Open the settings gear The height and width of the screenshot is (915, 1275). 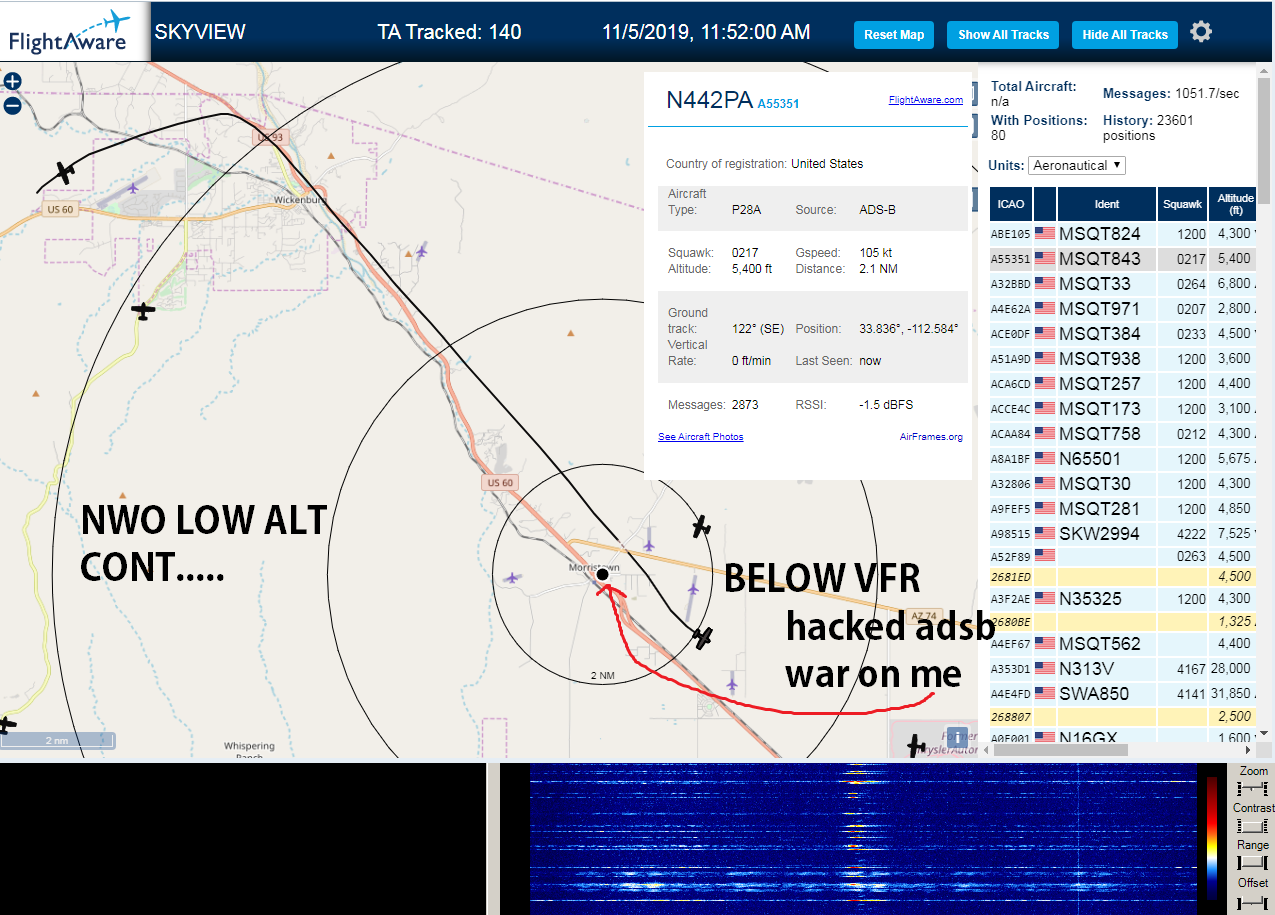1201,32
